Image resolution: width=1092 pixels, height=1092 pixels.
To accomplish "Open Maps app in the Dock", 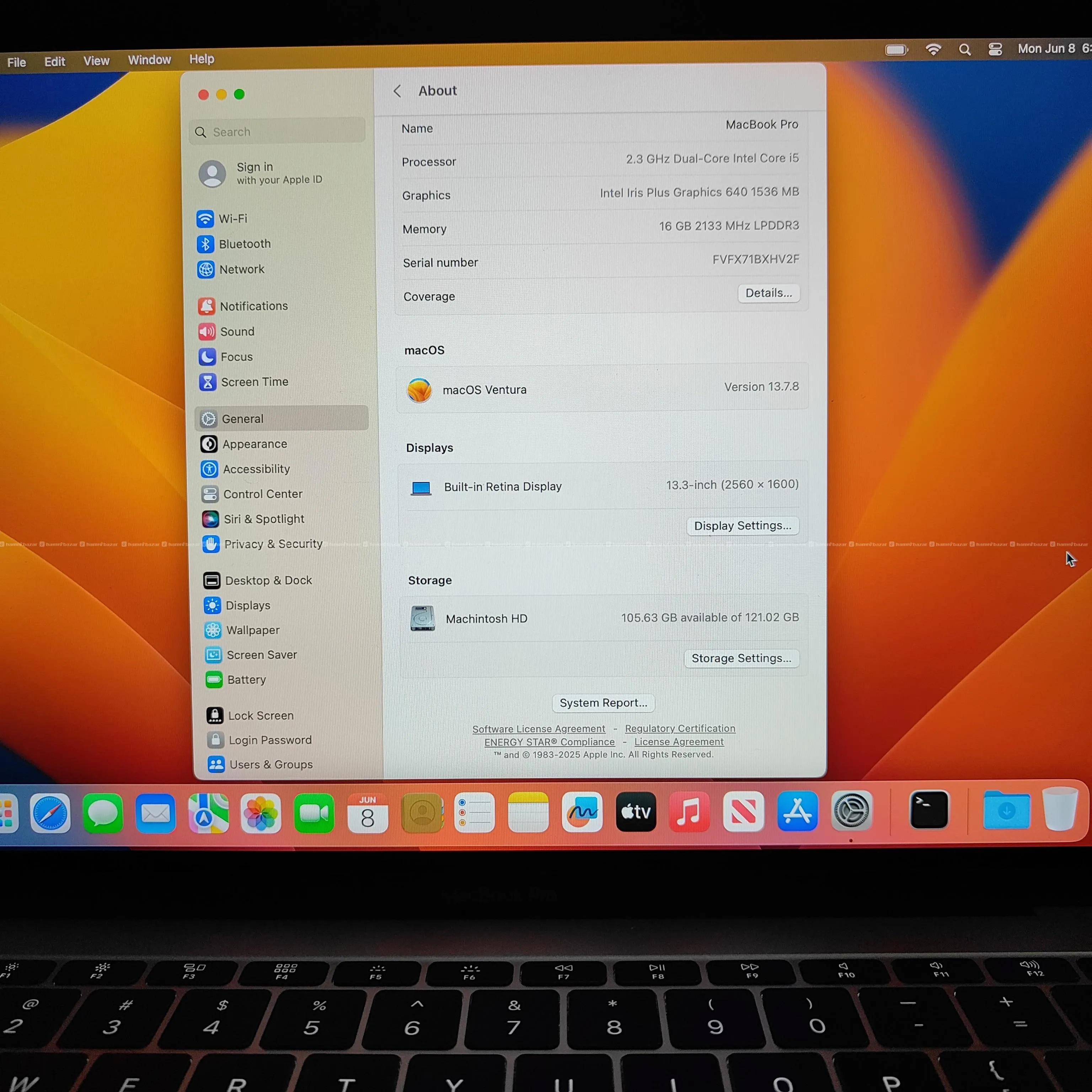I will coord(209,813).
